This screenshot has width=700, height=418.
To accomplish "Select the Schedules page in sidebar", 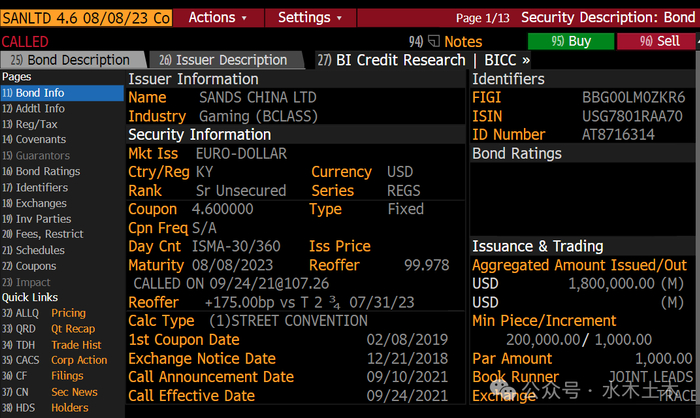I will (40, 251).
